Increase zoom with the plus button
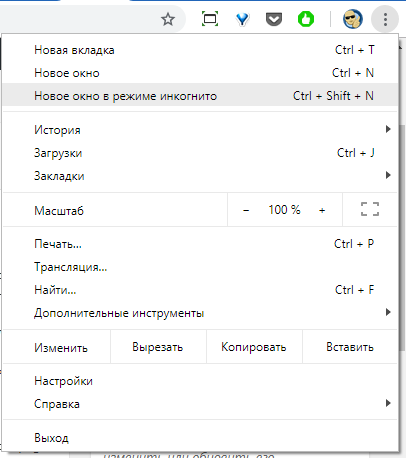Screen dimensions: 406x458 click(322, 210)
